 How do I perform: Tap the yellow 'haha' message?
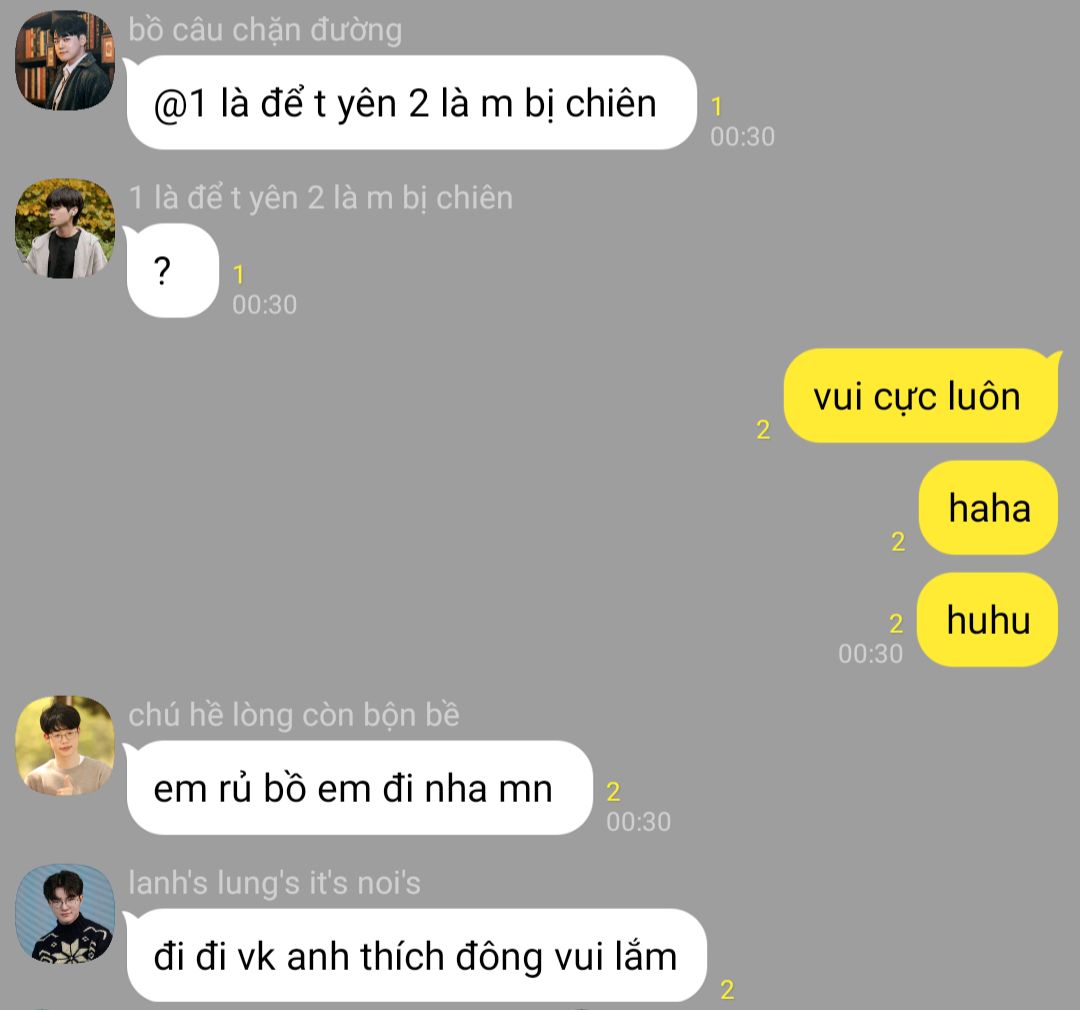click(x=988, y=508)
